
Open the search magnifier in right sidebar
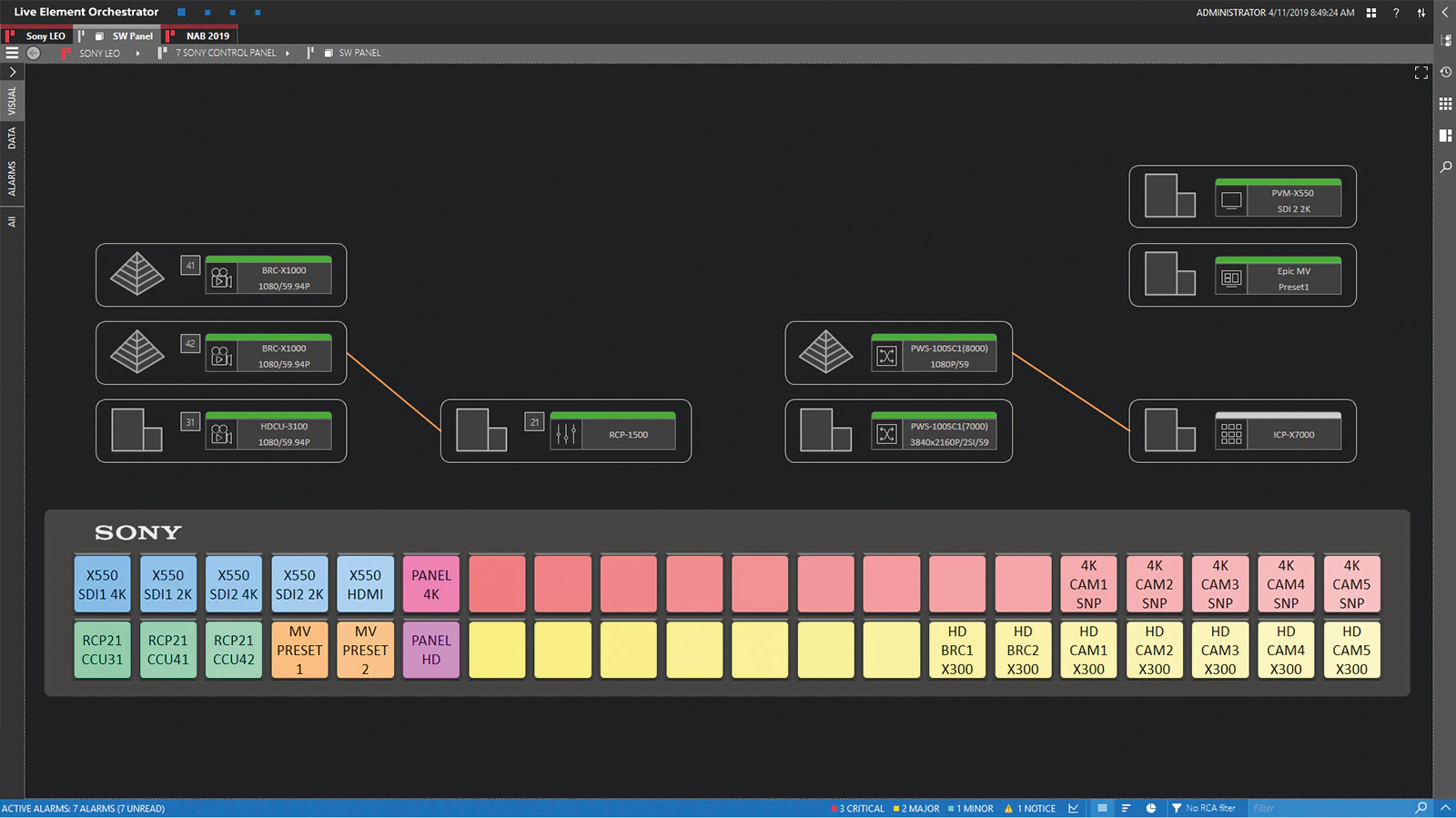tap(1445, 167)
